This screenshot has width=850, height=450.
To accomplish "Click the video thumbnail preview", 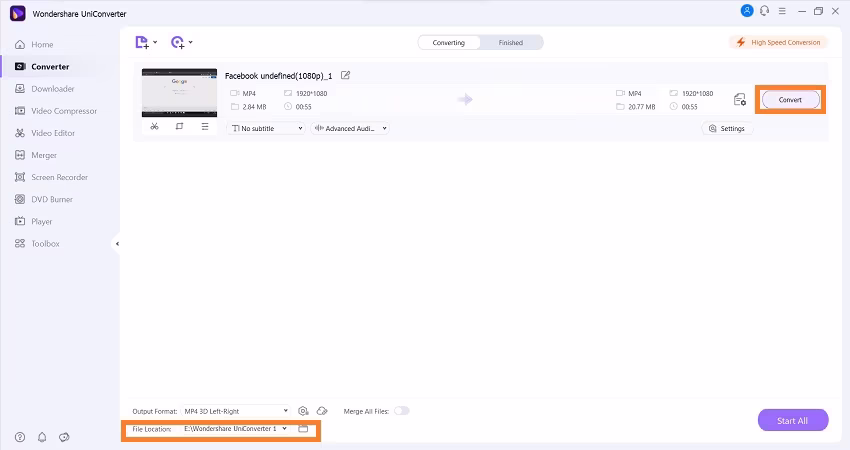I will coord(179,93).
